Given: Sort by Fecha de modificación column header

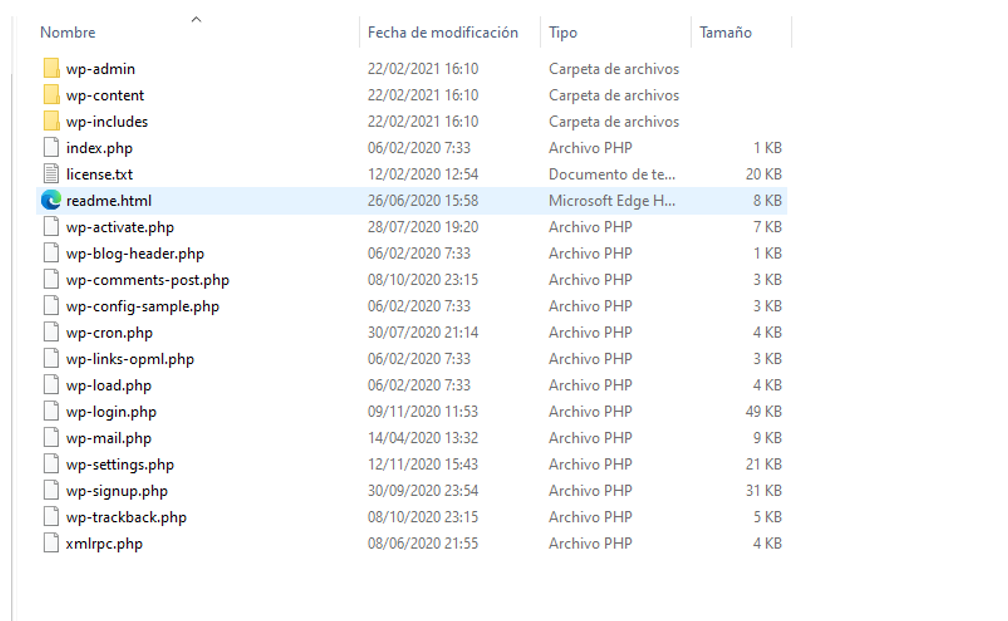Looking at the screenshot, I should pyautogui.click(x=442, y=32).
